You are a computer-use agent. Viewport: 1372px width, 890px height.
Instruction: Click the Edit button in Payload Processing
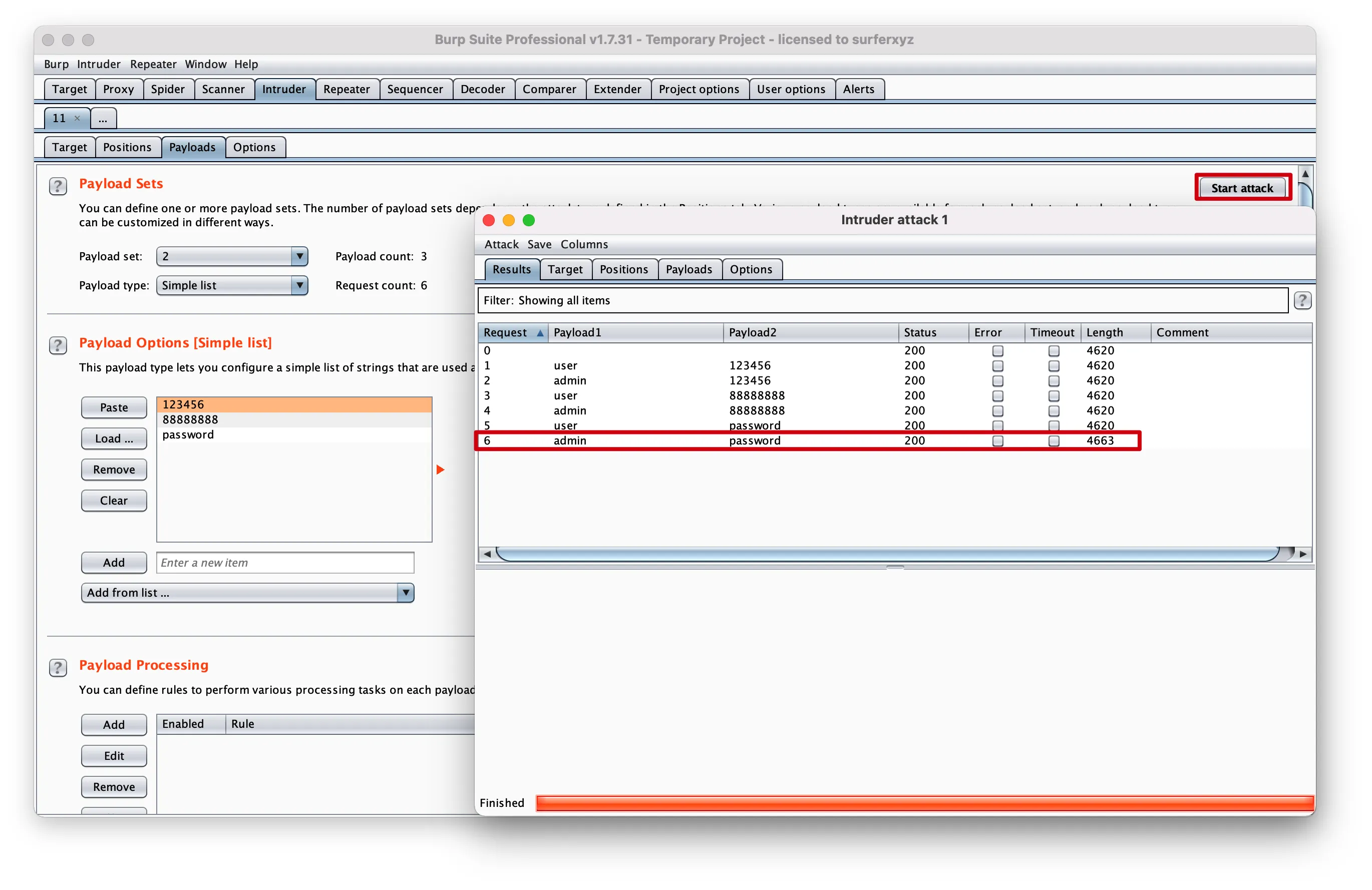114,756
